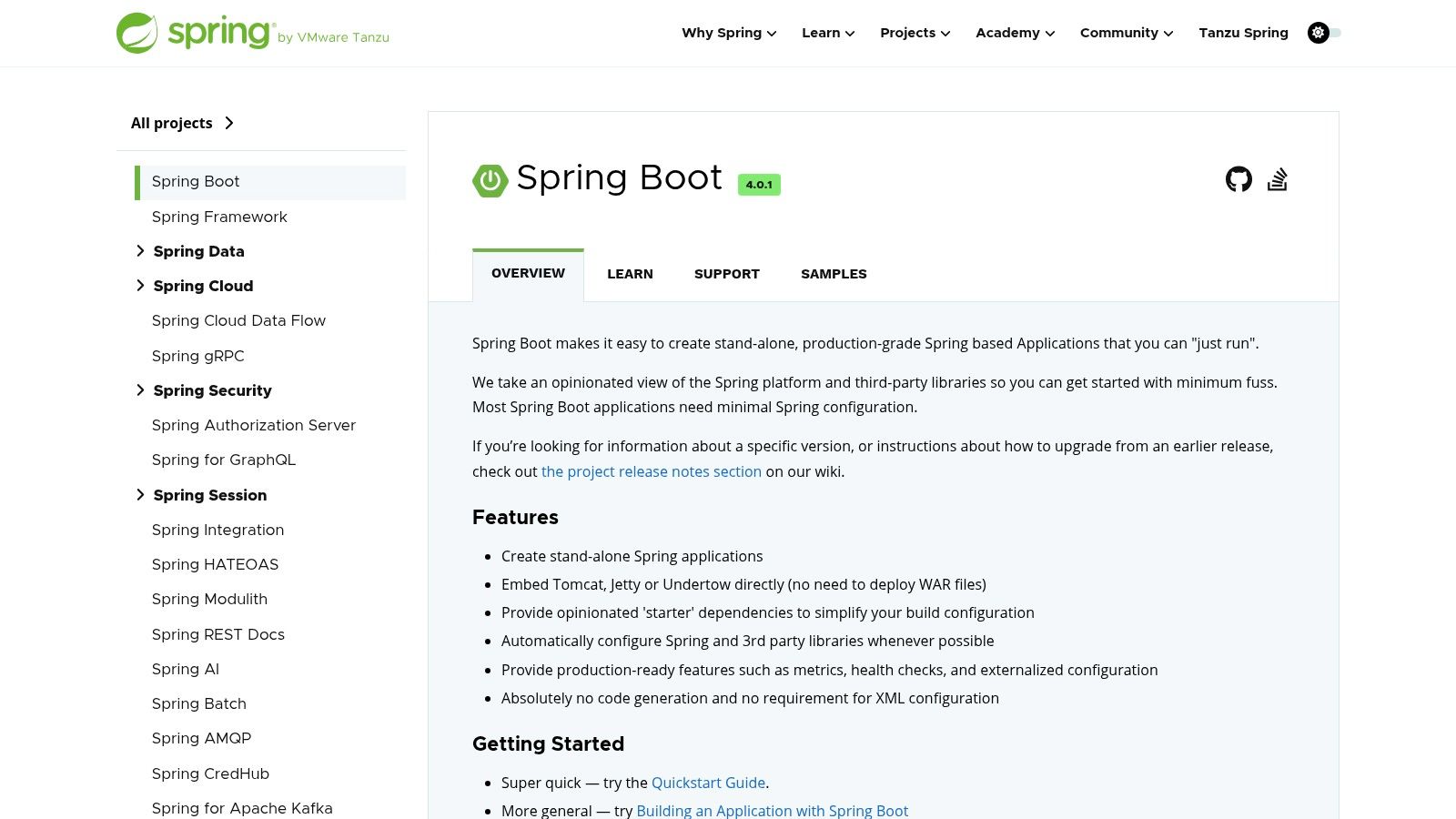Select Spring AI in the sidebar

186,669
